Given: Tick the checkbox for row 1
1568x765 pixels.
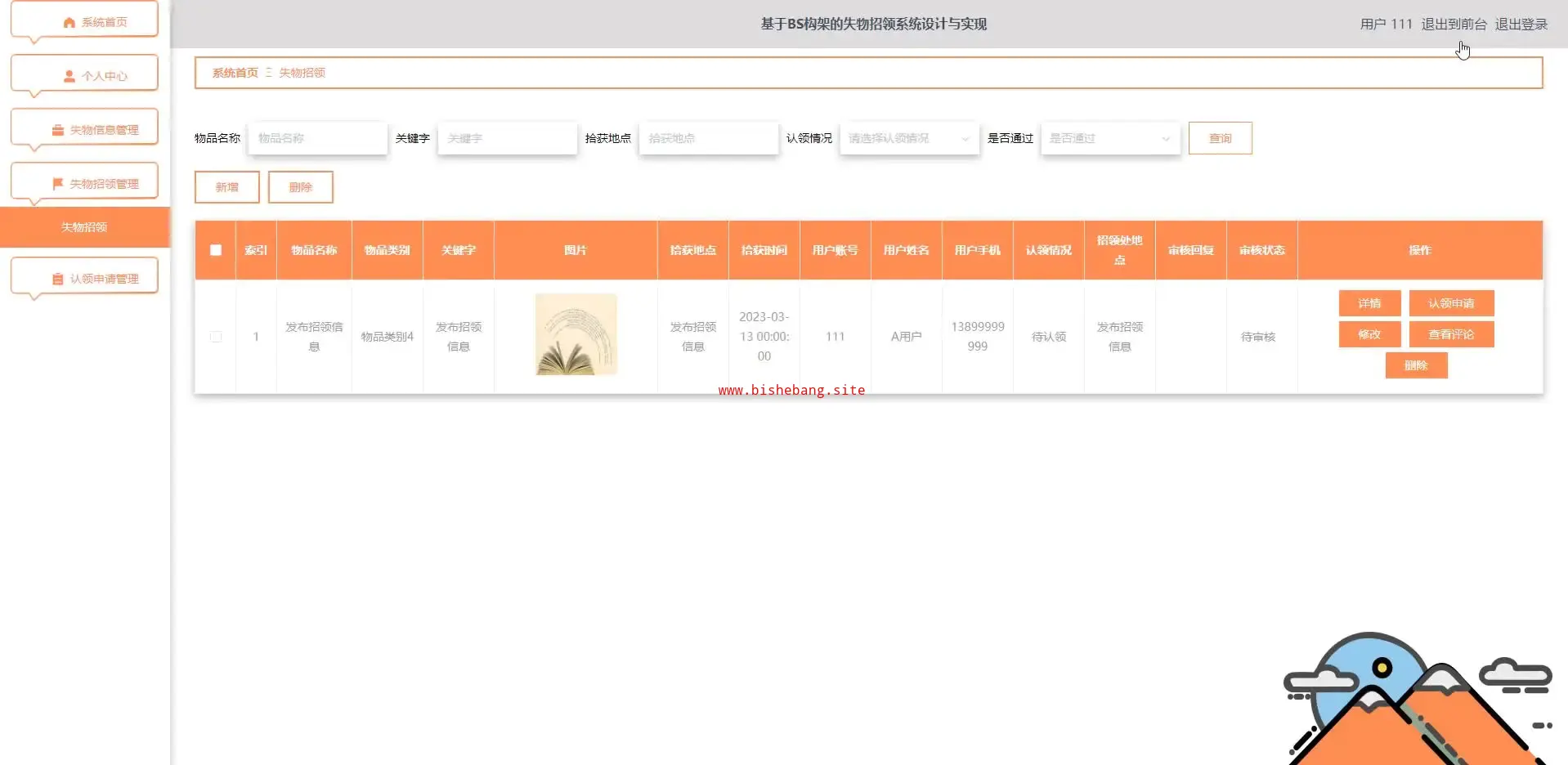Looking at the screenshot, I should 216,337.
